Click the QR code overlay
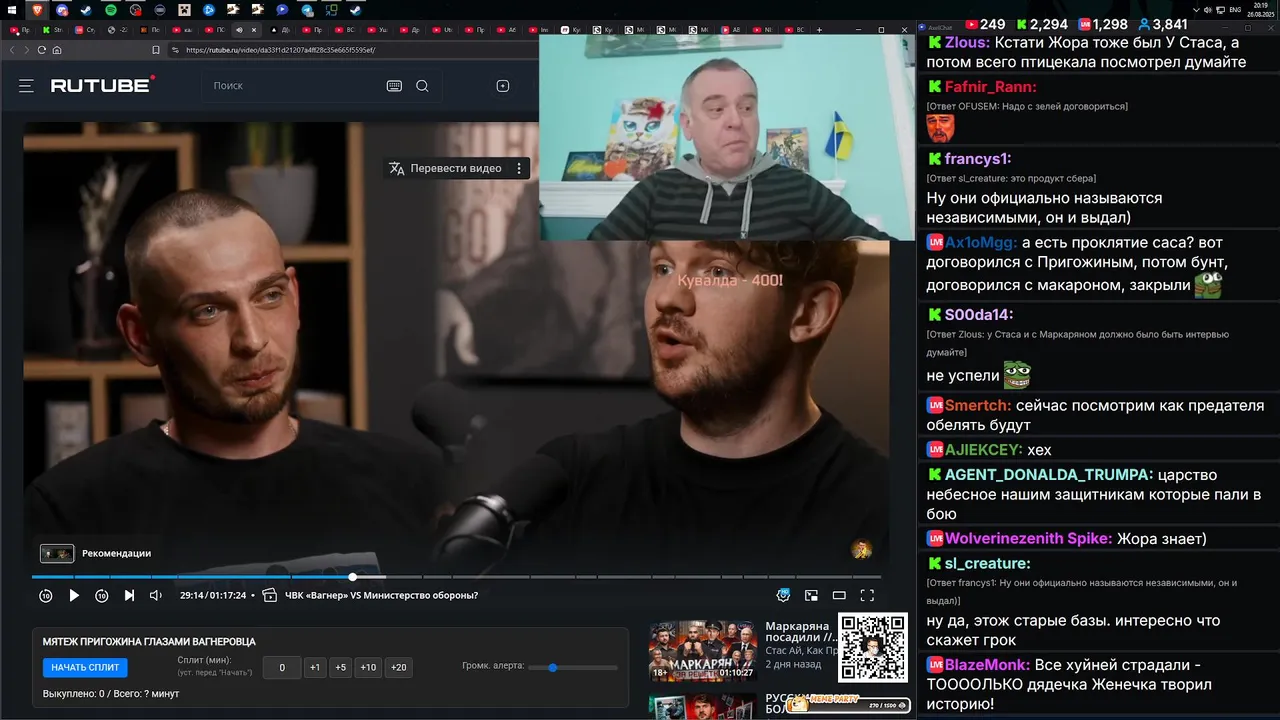The width and height of the screenshot is (1280, 720). click(x=873, y=647)
